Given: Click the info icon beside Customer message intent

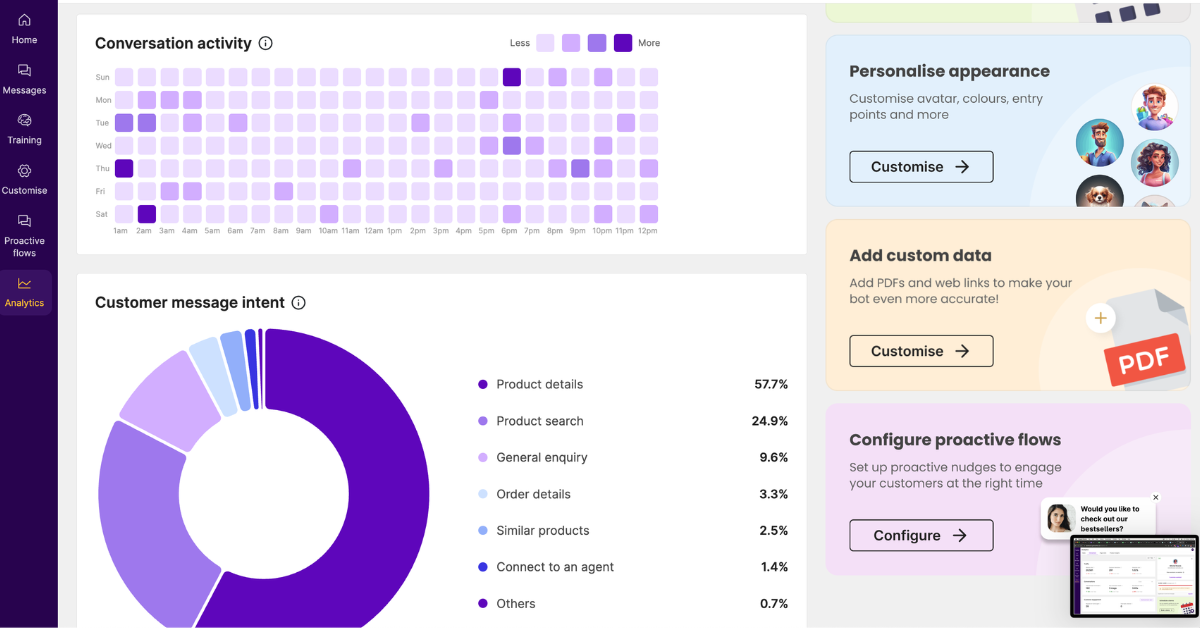Looking at the screenshot, I should pyautogui.click(x=298, y=302).
